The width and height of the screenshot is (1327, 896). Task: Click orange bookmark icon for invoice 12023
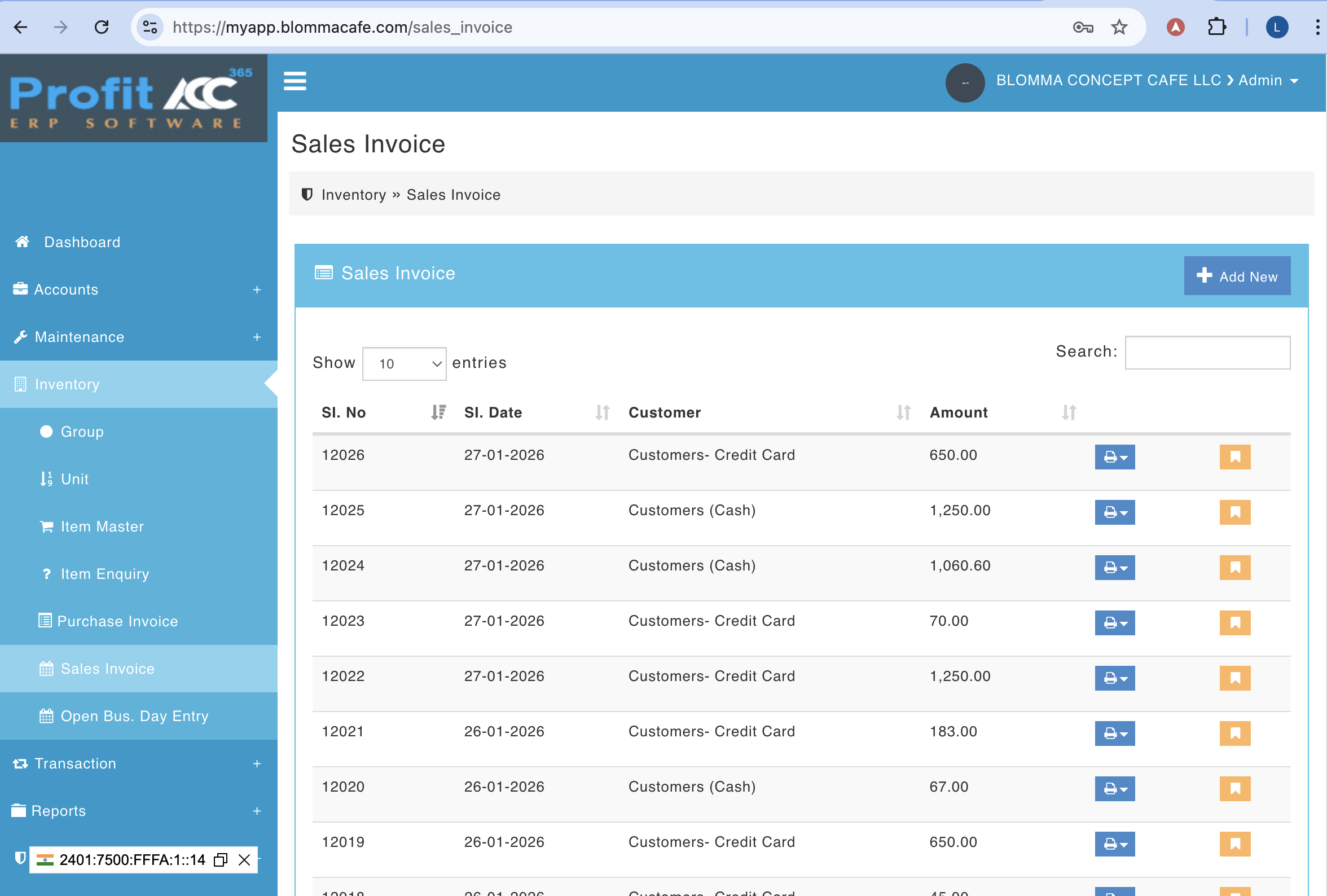coord(1234,622)
